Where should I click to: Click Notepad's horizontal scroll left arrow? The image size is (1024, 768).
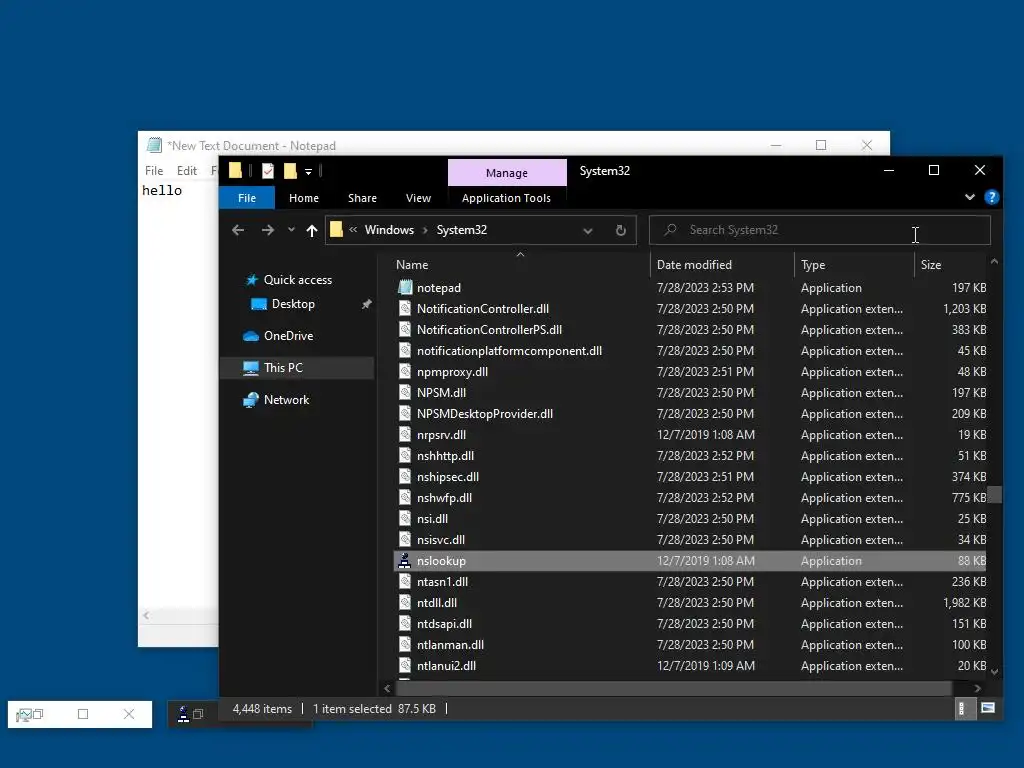click(x=146, y=615)
